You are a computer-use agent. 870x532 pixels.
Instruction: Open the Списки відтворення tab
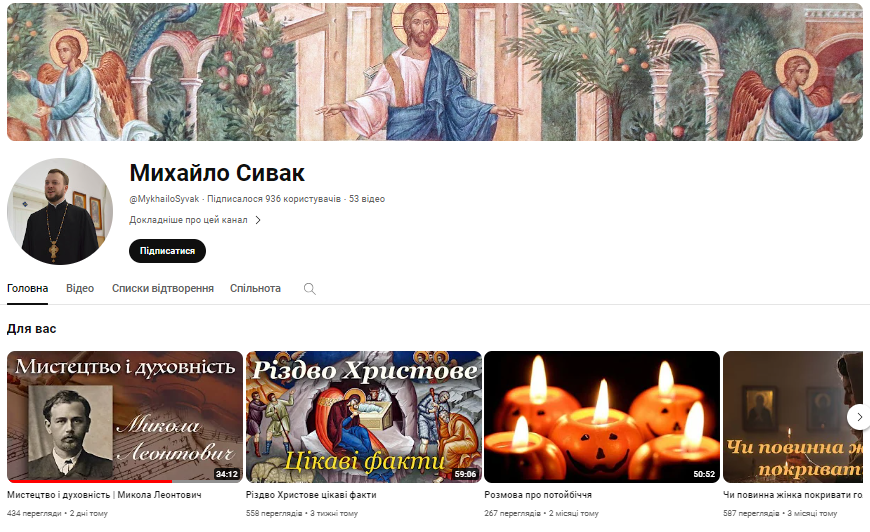(163, 288)
